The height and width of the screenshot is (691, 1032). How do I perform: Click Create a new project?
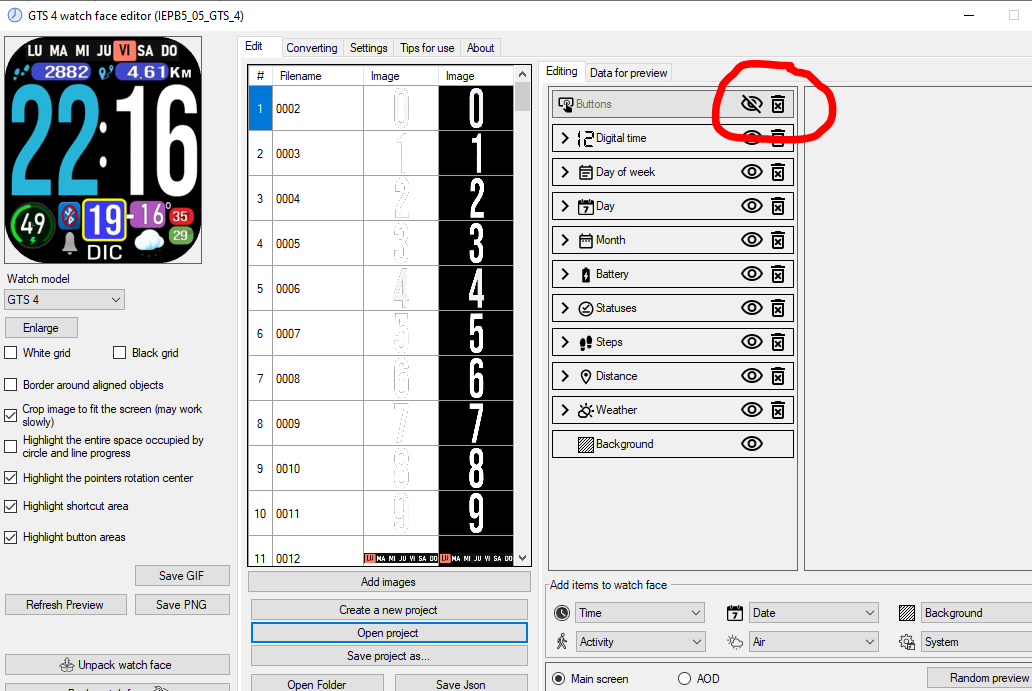pyautogui.click(x=388, y=610)
